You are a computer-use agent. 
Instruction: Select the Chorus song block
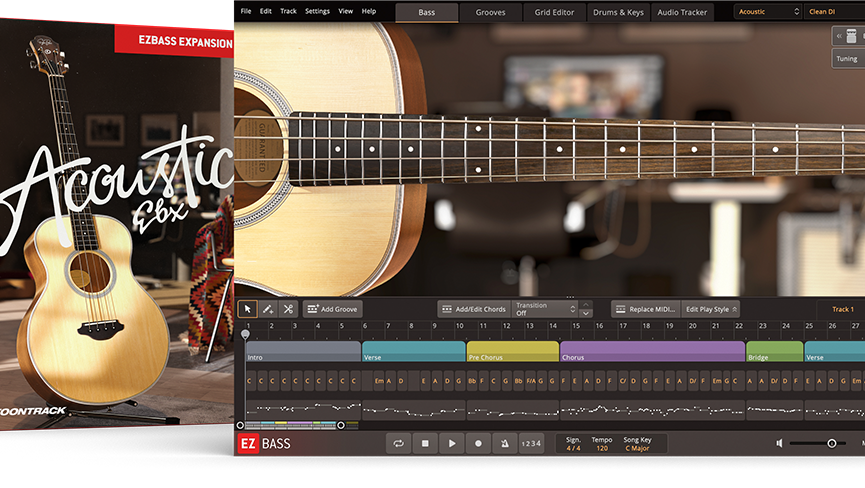pyautogui.click(x=652, y=351)
